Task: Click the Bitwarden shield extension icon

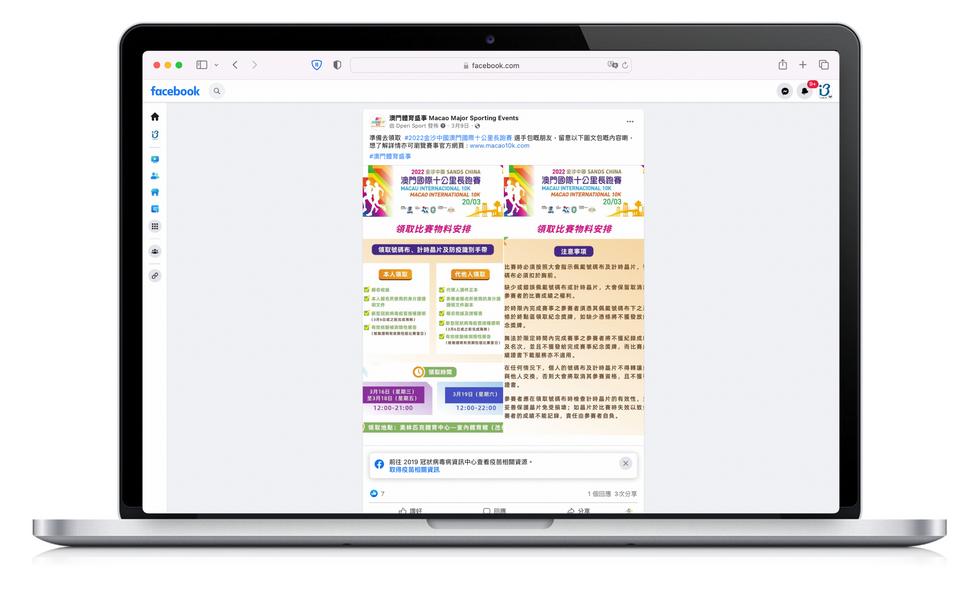Action: (x=317, y=65)
